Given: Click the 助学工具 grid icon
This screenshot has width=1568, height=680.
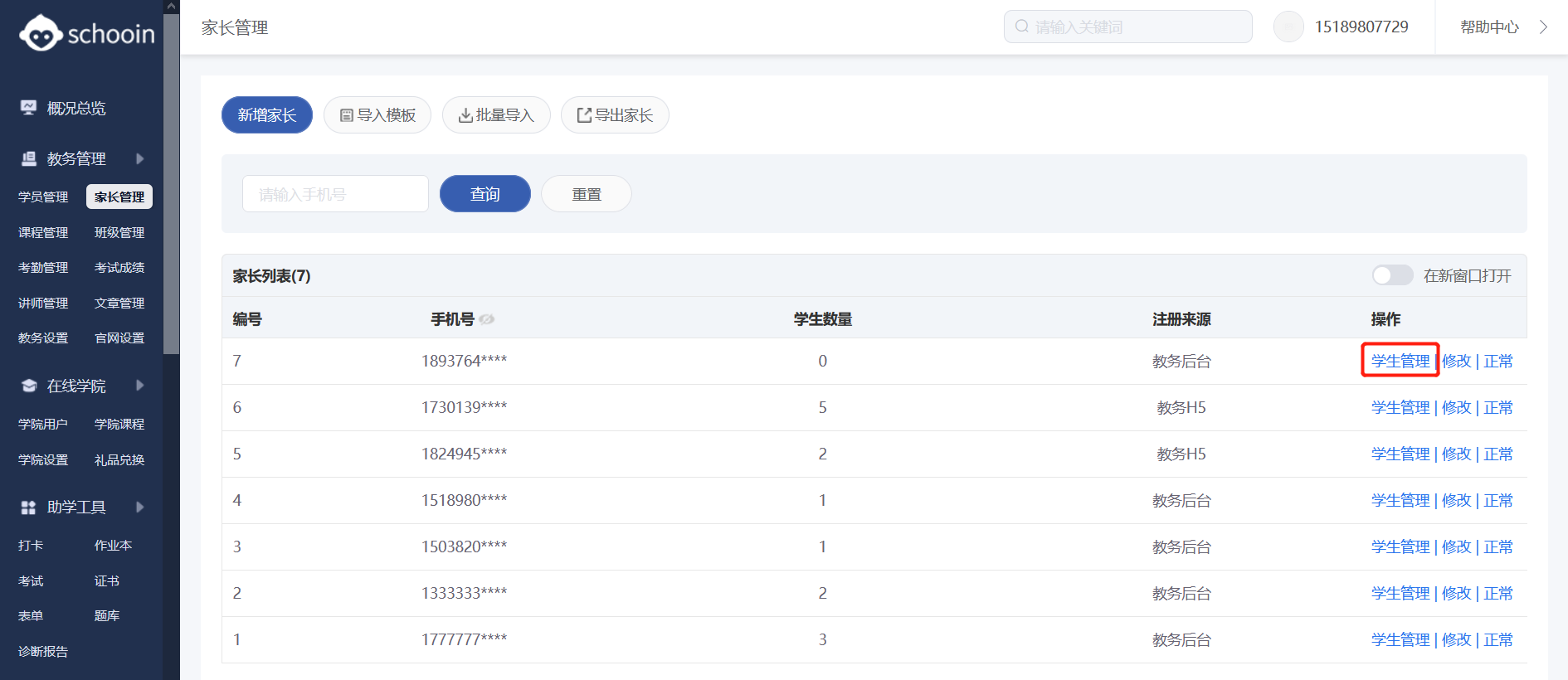Looking at the screenshot, I should tap(29, 507).
